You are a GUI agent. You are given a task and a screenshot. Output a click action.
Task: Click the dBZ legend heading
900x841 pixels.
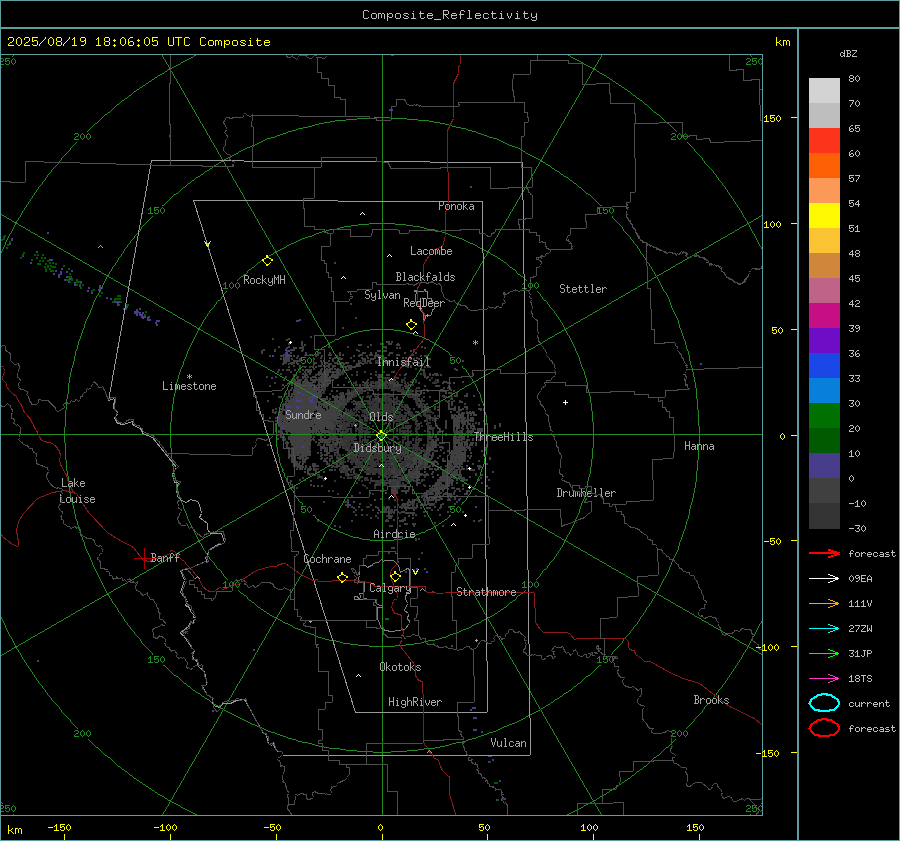[x=848, y=53]
